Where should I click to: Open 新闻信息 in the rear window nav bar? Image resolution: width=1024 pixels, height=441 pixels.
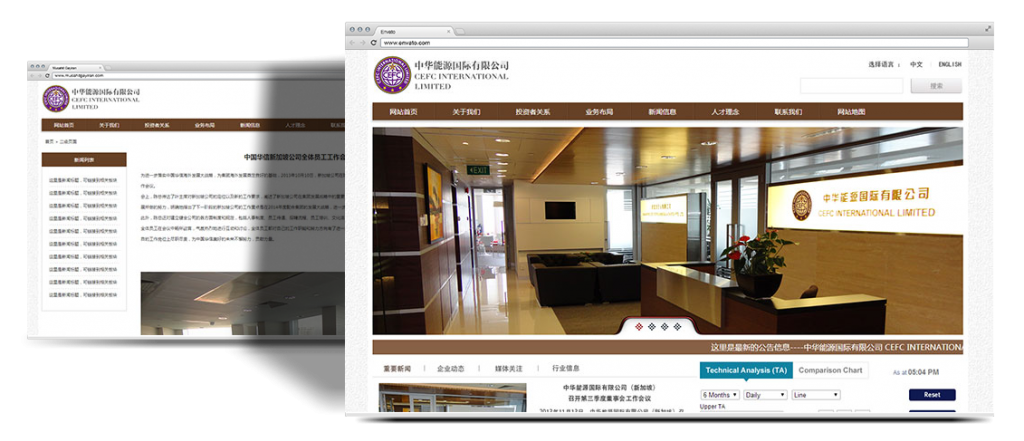point(249,125)
